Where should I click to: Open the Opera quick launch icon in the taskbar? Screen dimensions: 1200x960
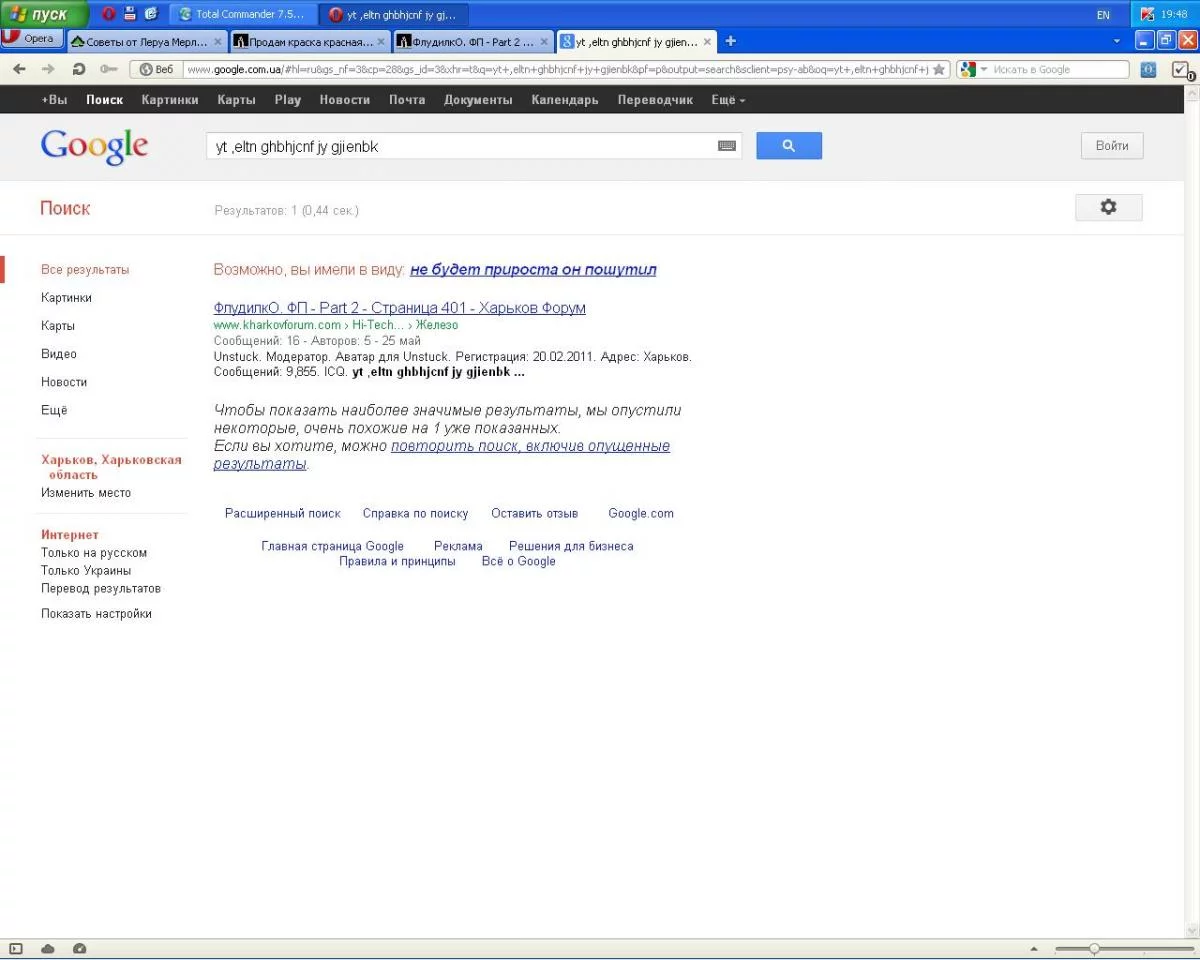pos(108,14)
